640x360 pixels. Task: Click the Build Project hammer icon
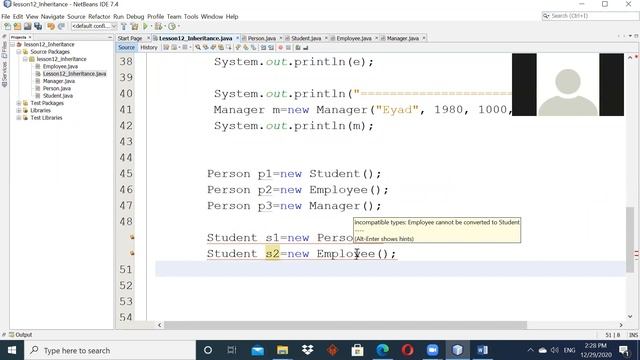[x=124, y=27]
